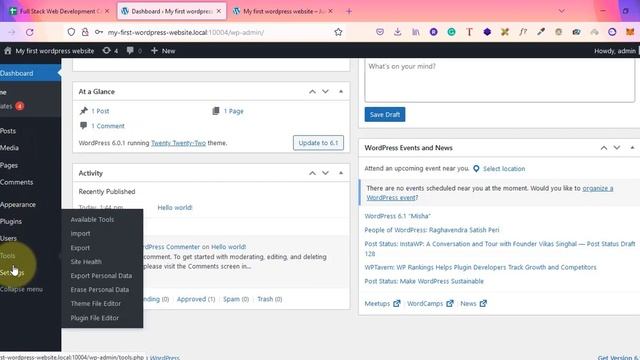The image size is (640, 360).
Task: Bookmark this page with the star icon
Action: tap(338, 32)
